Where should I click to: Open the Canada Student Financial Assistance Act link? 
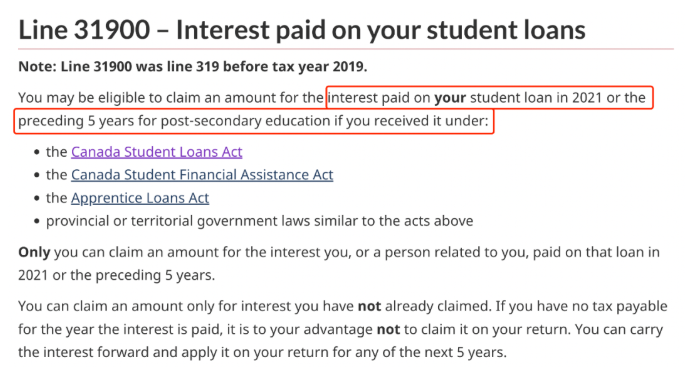coord(202,175)
